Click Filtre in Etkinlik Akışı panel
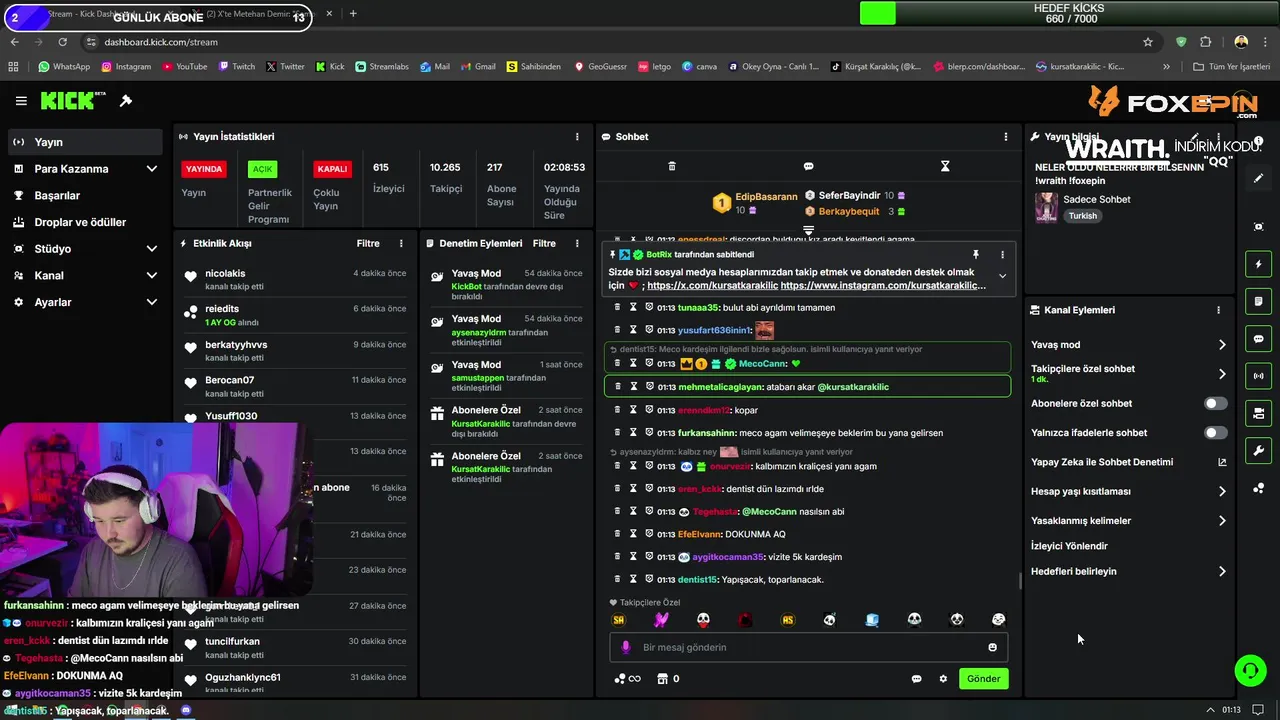Screen dimensions: 1280x720 coord(368,243)
